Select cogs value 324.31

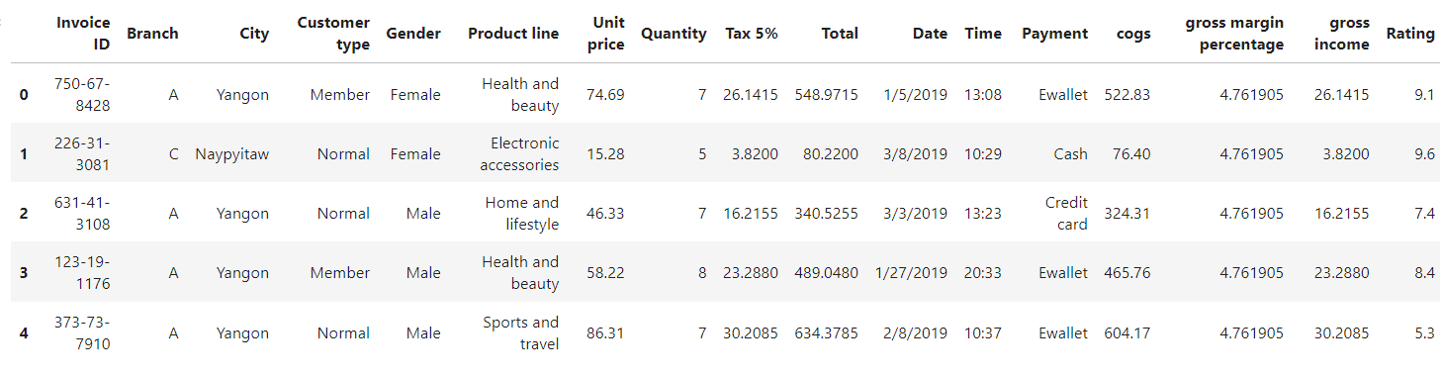click(x=1127, y=213)
